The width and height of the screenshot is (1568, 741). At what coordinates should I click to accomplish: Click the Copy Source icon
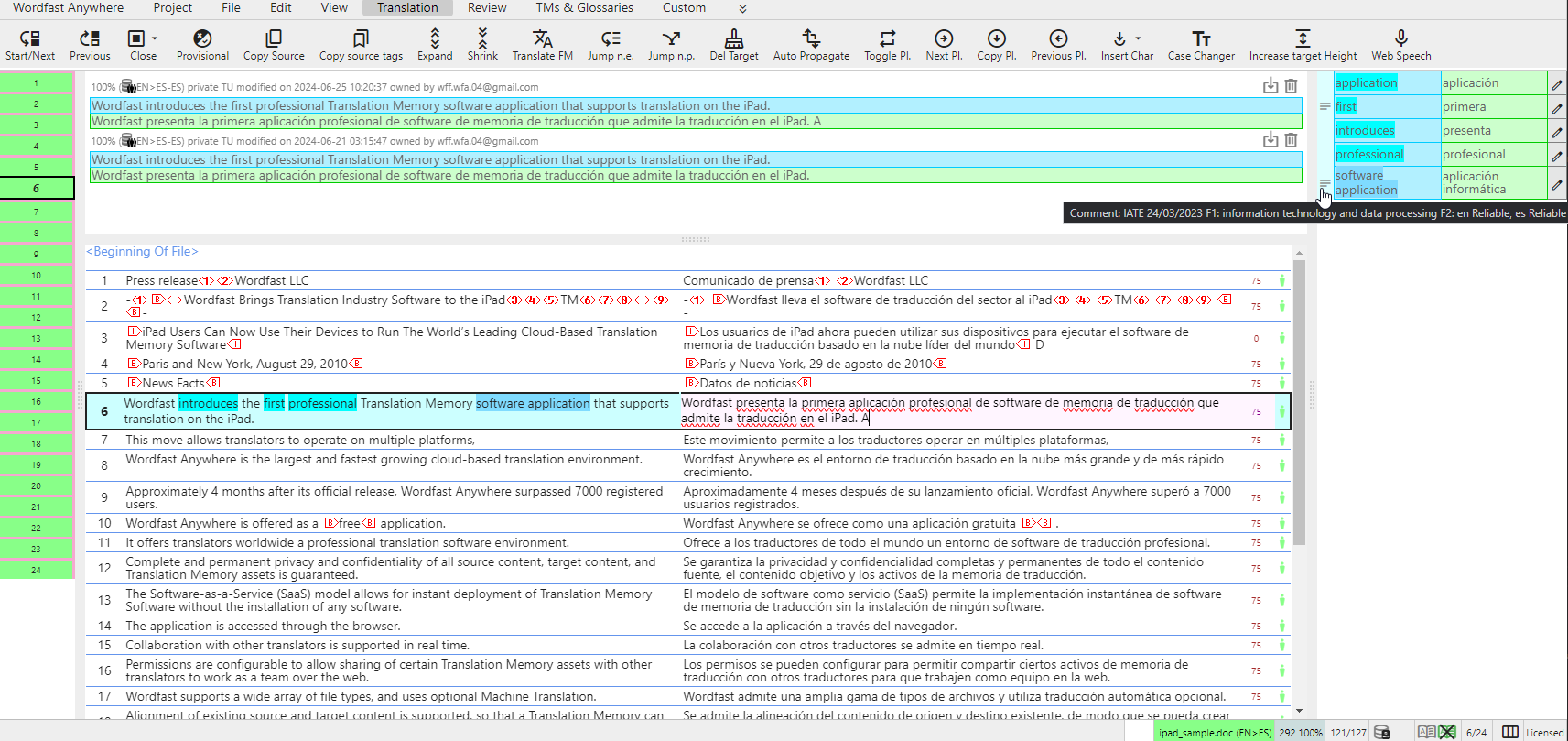pyautogui.click(x=274, y=38)
